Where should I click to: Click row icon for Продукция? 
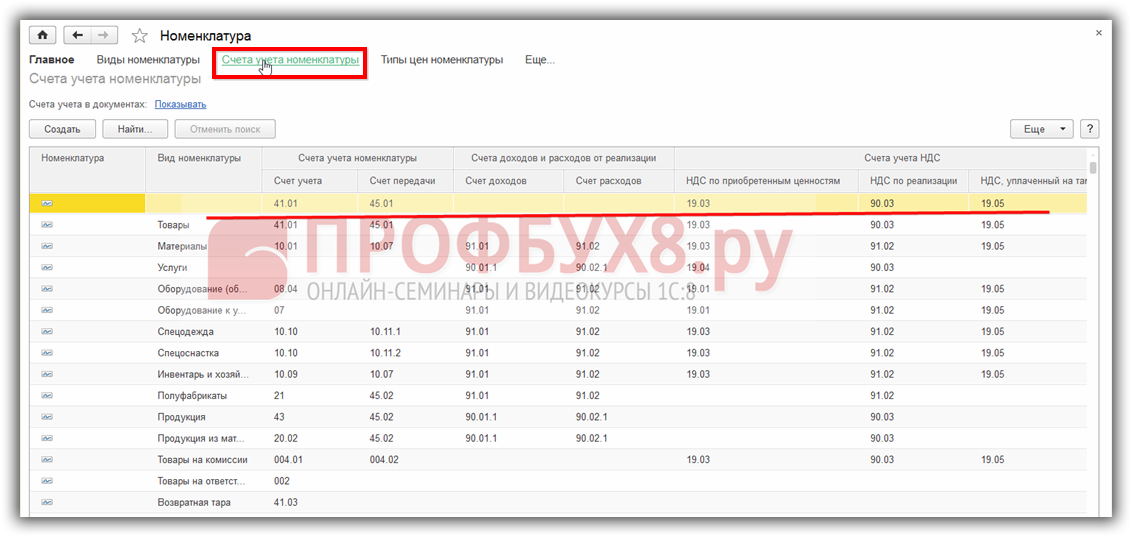pyautogui.click(x=47, y=417)
